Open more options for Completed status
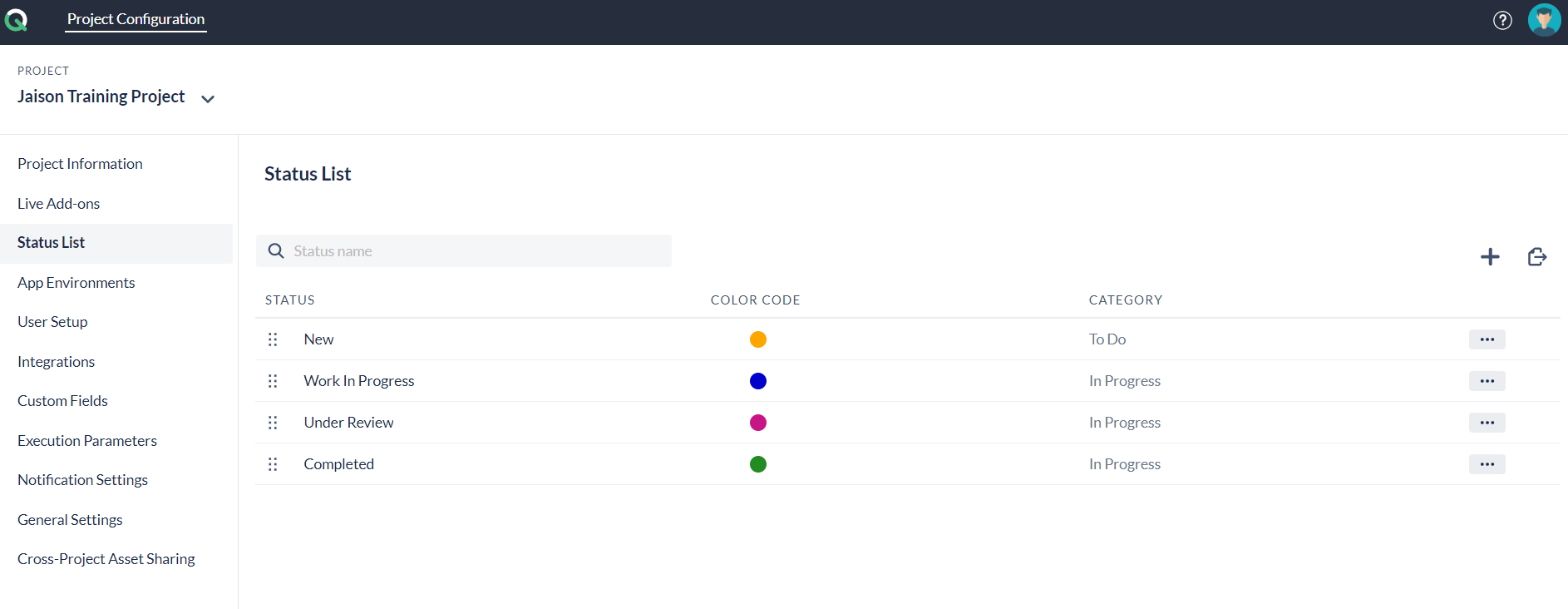The image size is (1568, 609). [1487, 464]
